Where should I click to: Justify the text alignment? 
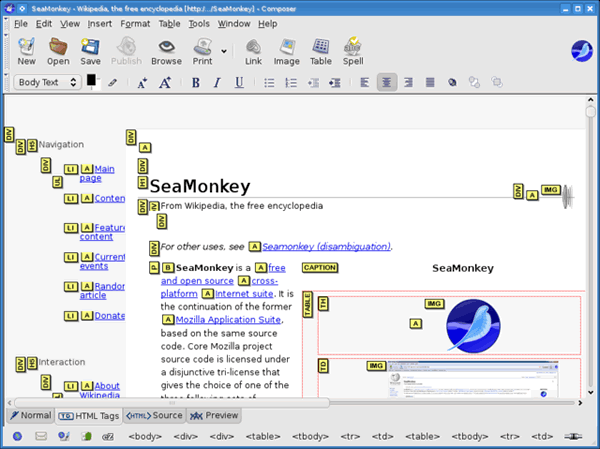click(430, 82)
